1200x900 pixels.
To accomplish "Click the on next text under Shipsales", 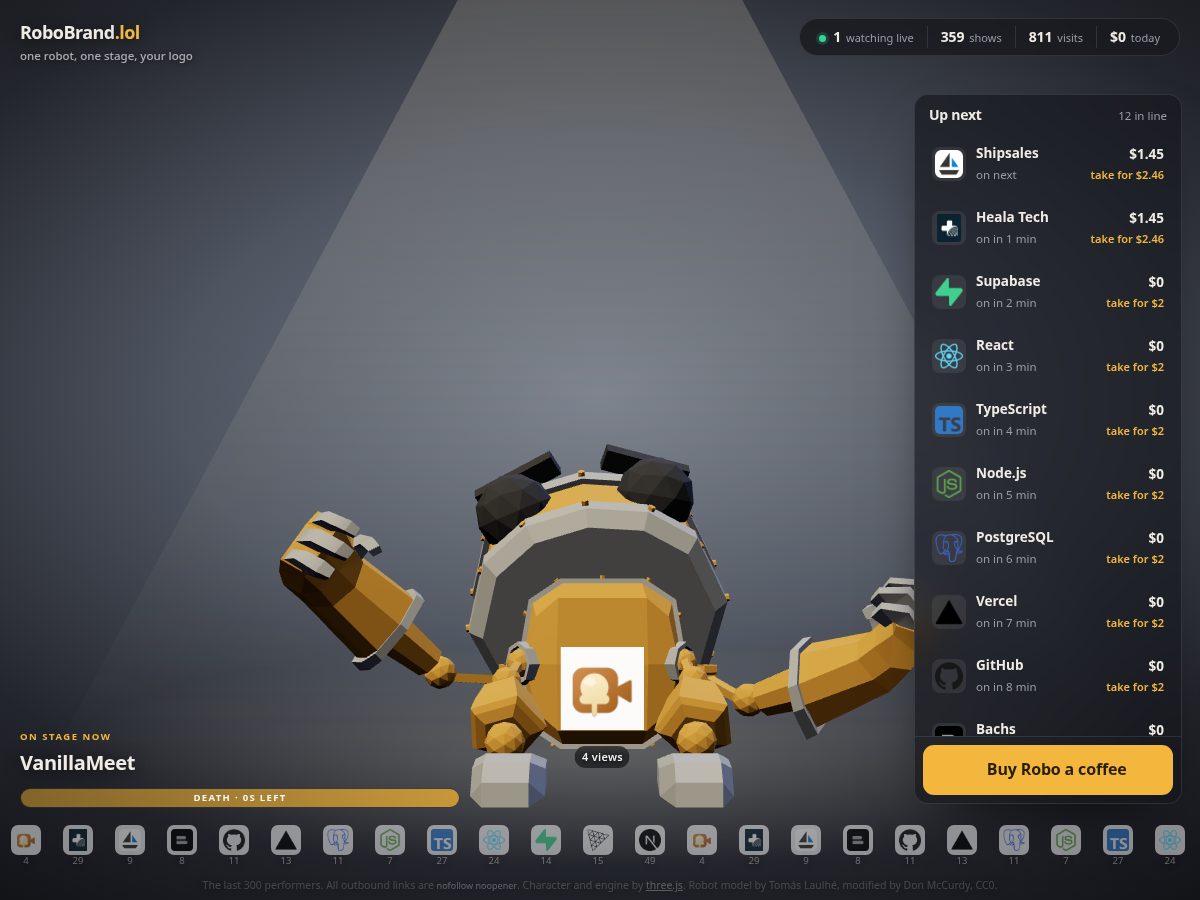I will [996, 175].
